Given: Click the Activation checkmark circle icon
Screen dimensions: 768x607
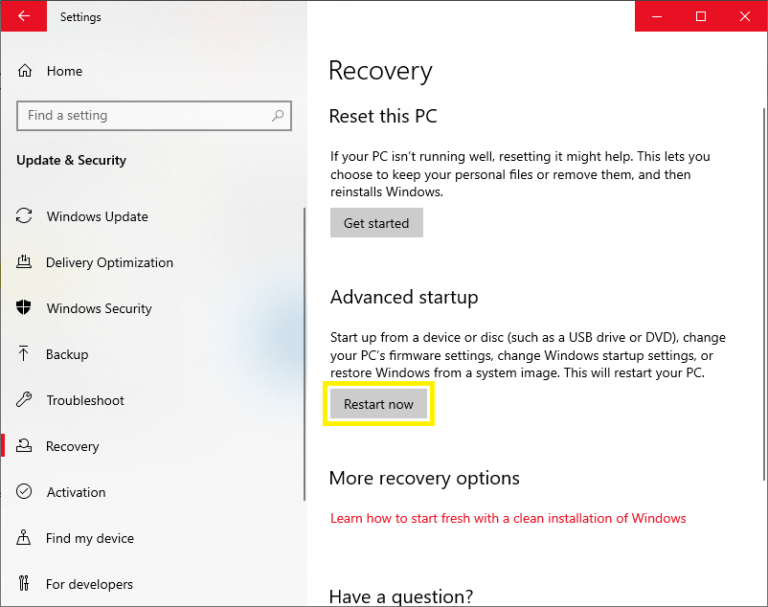Looking at the screenshot, I should [24, 491].
